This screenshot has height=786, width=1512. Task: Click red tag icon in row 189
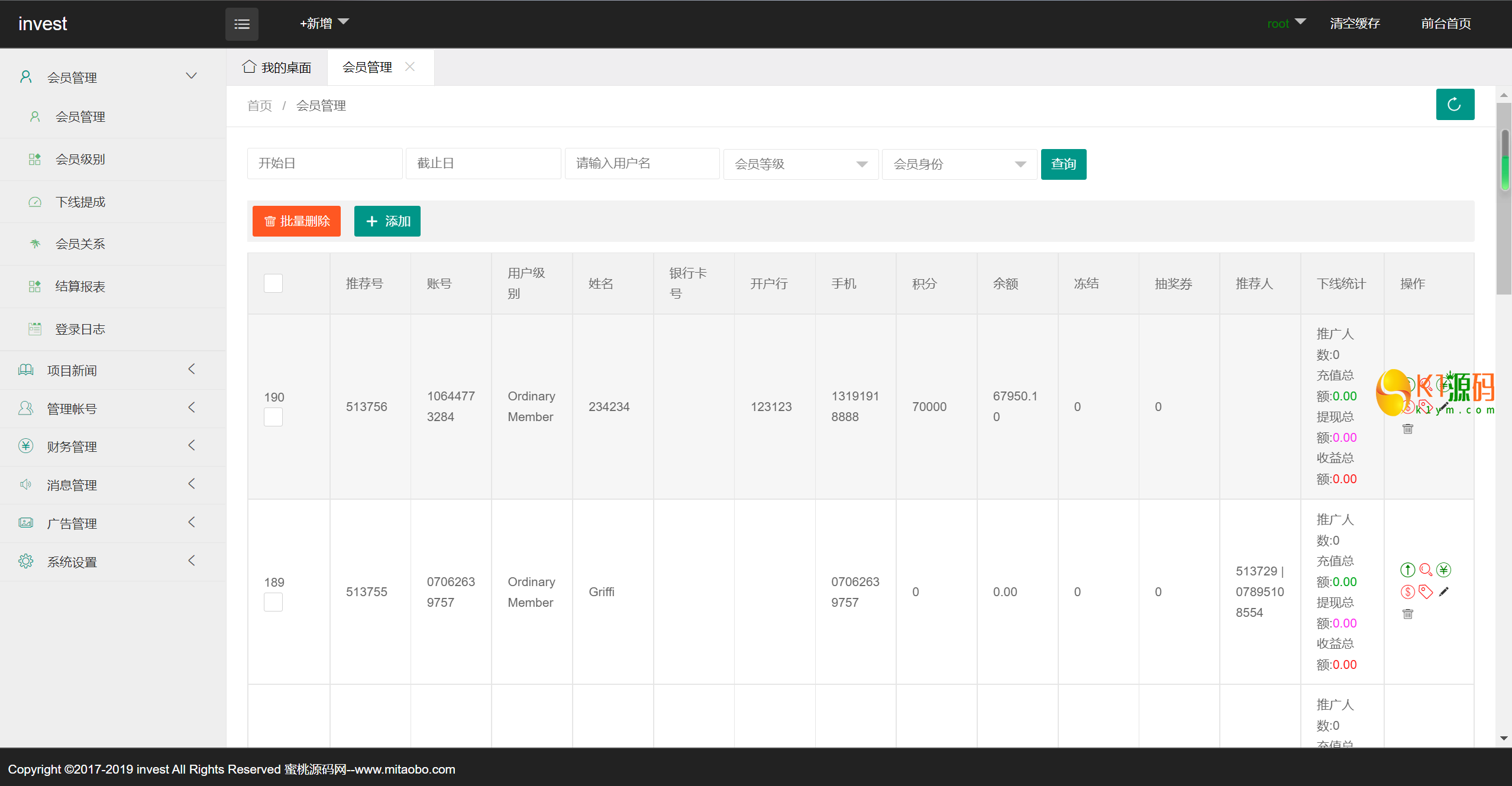point(1426,592)
